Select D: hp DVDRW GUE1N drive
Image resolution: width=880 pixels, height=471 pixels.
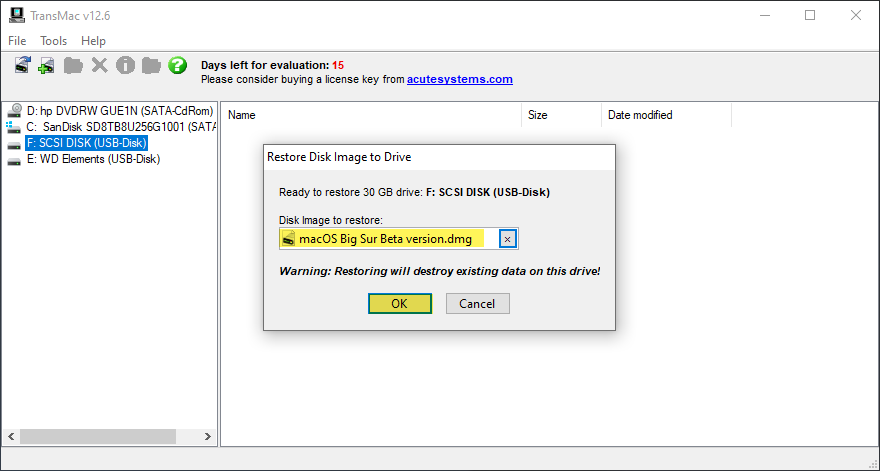pyautogui.click(x=120, y=111)
